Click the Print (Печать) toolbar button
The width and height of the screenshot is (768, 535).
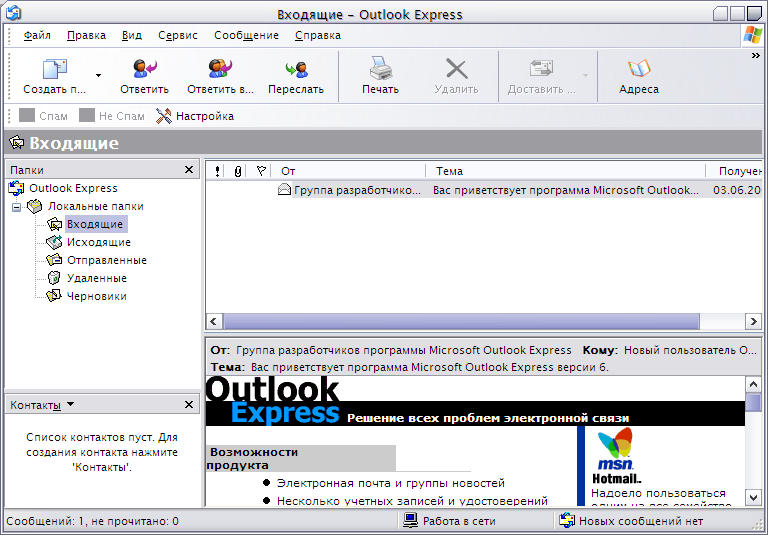[380, 76]
